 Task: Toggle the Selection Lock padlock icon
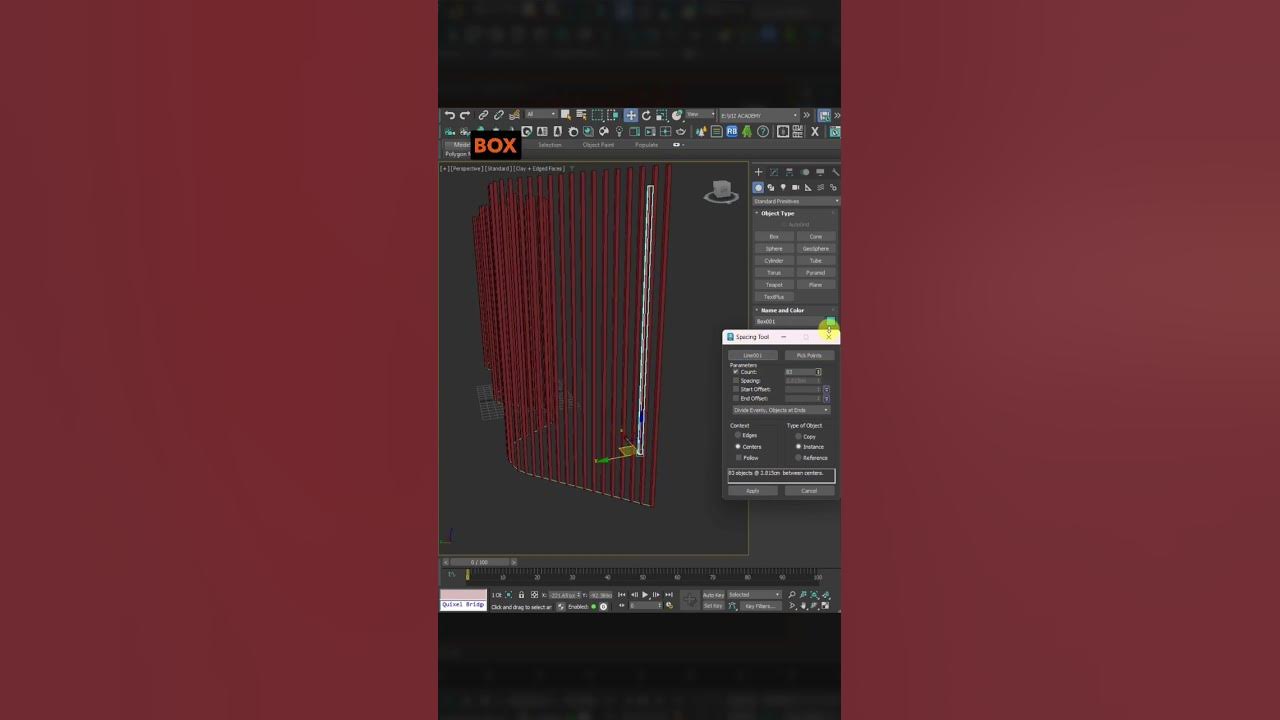[521, 595]
